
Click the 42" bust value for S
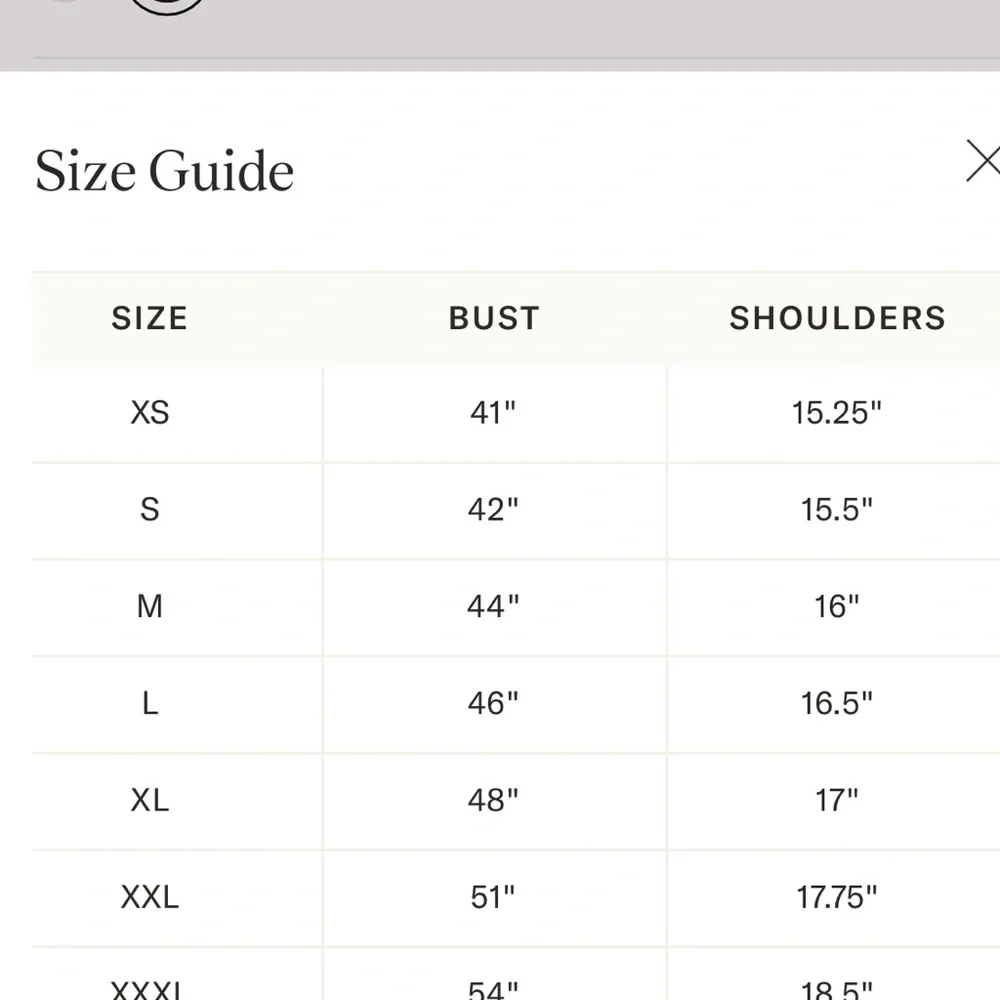point(493,509)
